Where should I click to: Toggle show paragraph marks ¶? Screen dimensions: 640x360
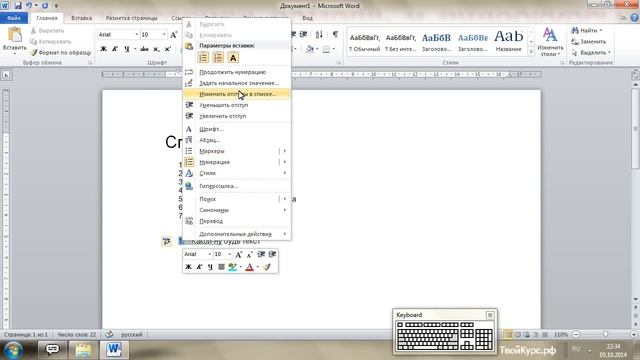coord(335,34)
